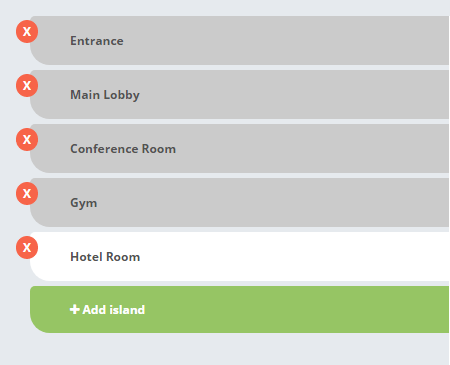Select the Main Lobby island row
The width and height of the screenshot is (450, 365).
coord(239,94)
